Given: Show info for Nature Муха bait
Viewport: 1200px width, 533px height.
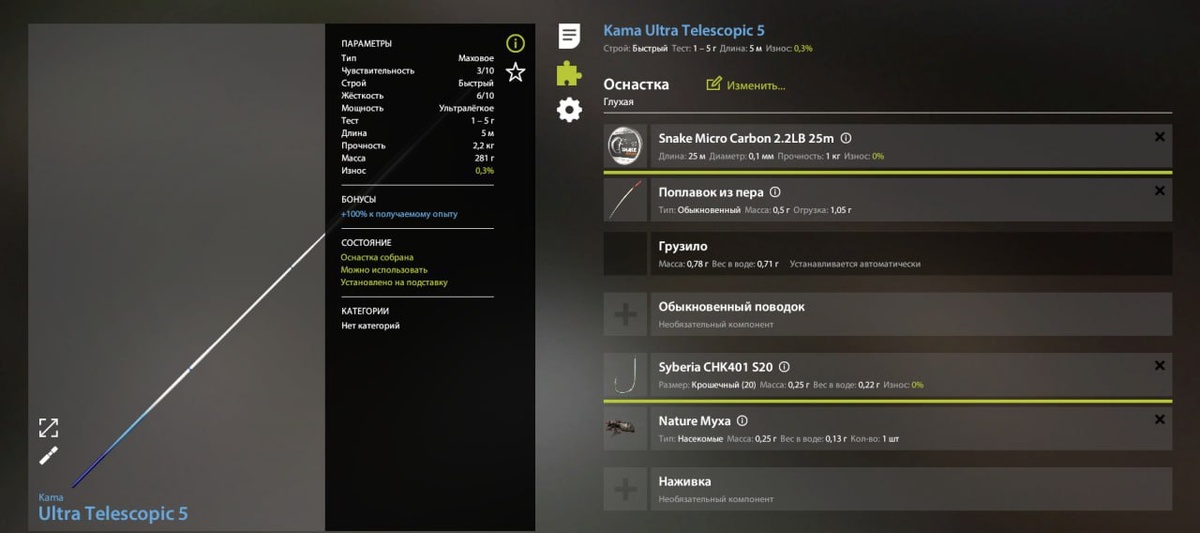Looking at the screenshot, I should (742, 421).
